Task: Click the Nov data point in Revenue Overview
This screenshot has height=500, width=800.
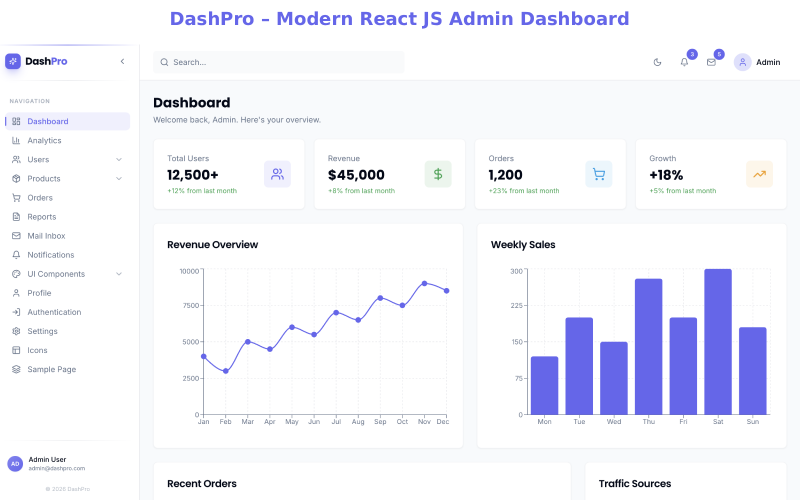Action: pos(424,283)
